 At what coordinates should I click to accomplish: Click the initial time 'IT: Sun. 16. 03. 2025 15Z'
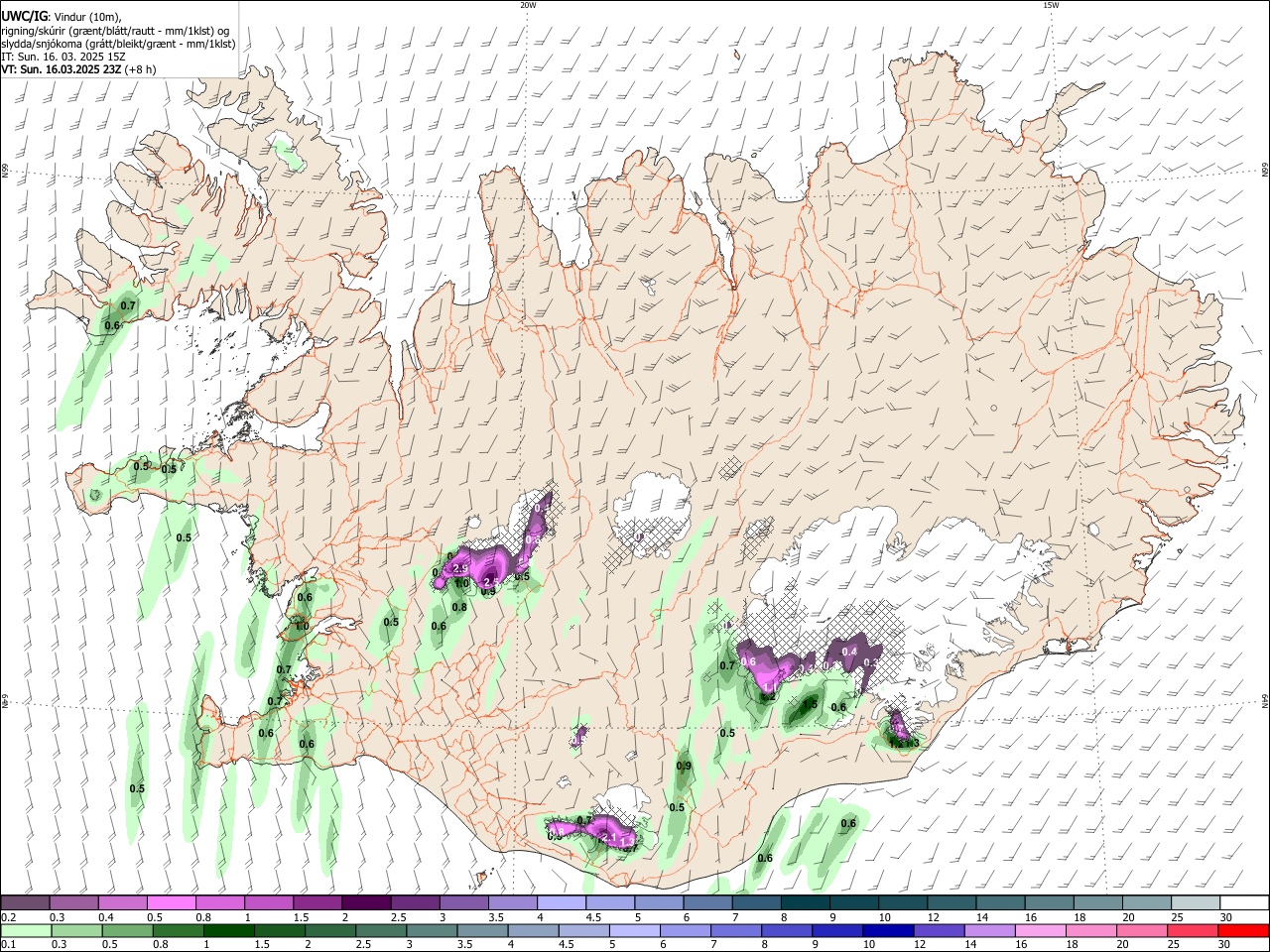click(63, 57)
